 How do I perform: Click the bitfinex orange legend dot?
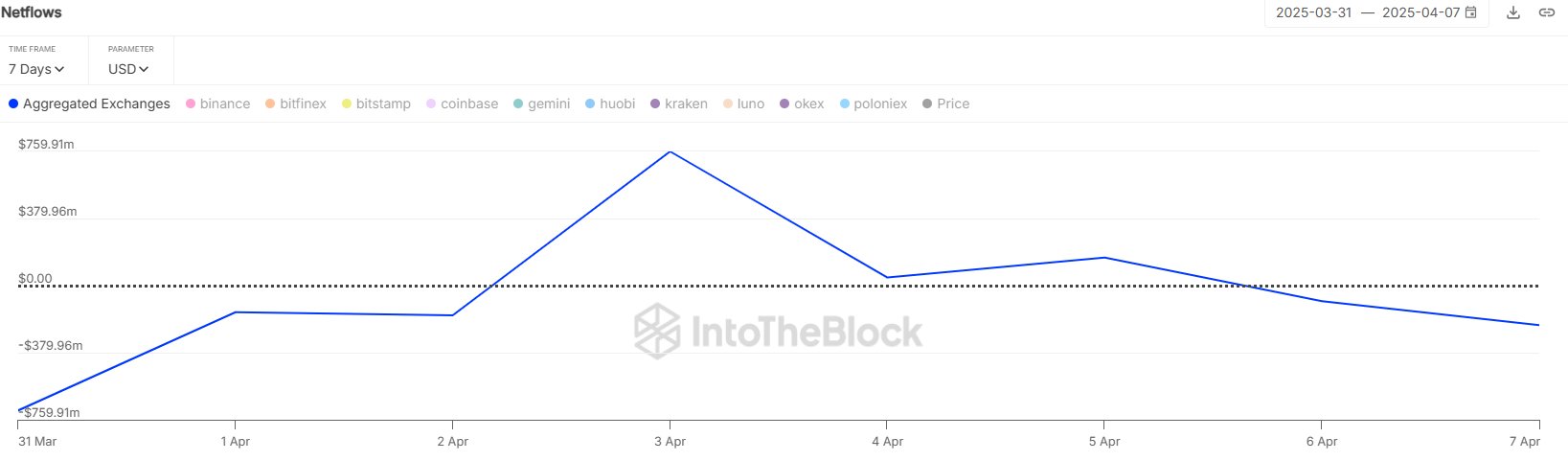click(270, 104)
